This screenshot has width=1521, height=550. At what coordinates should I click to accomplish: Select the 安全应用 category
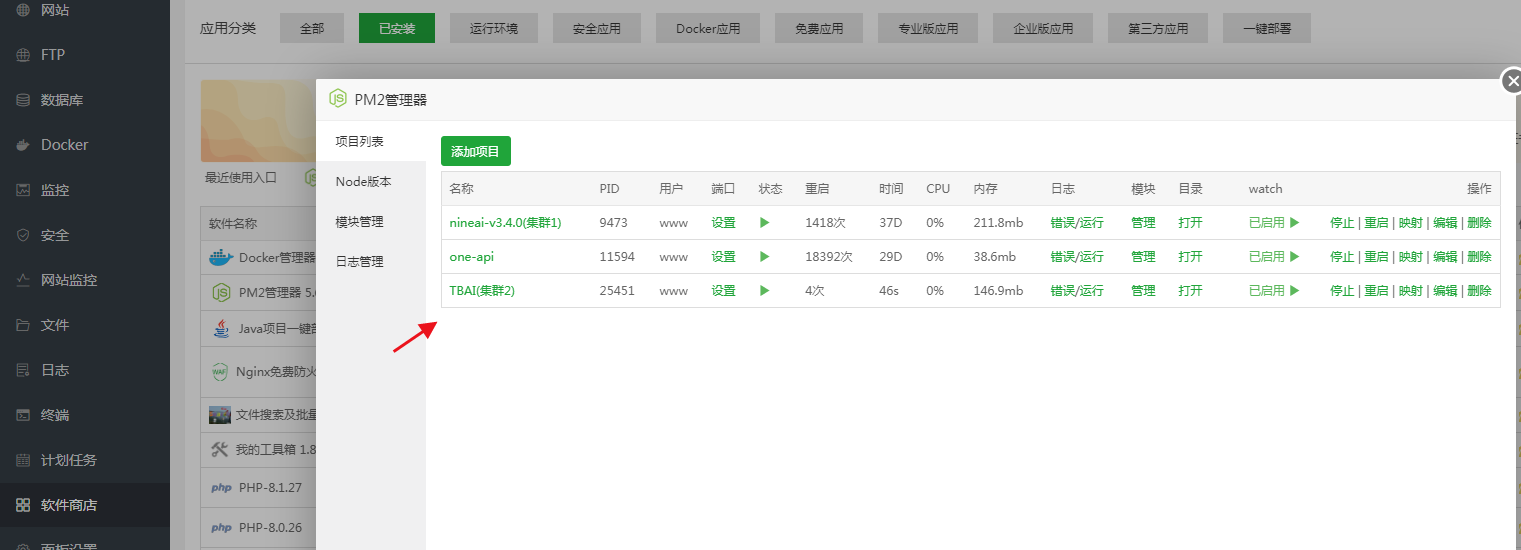coord(597,28)
